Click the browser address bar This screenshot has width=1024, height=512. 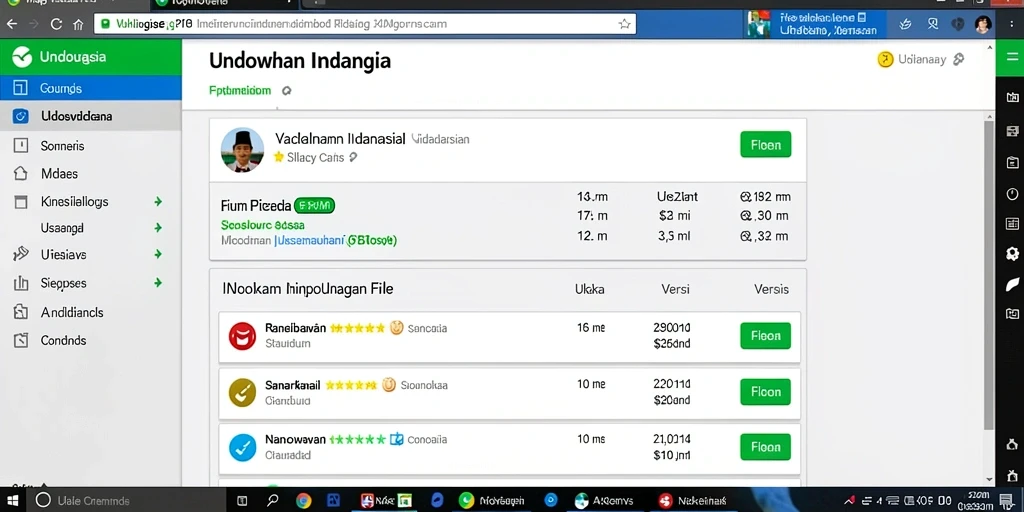364,24
